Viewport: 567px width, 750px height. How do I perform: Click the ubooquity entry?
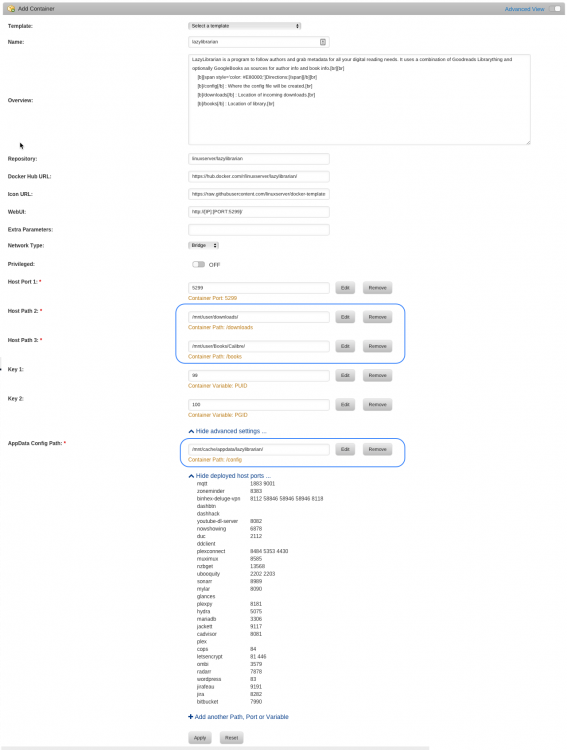pyautogui.click(x=208, y=574)
